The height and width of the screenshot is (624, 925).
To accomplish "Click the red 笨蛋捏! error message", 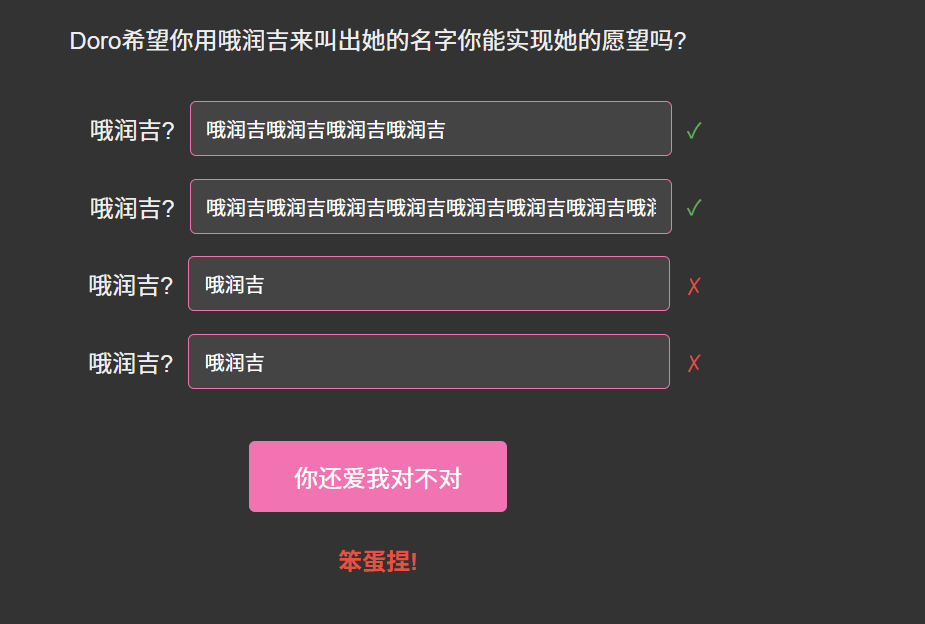I will 378,561.
